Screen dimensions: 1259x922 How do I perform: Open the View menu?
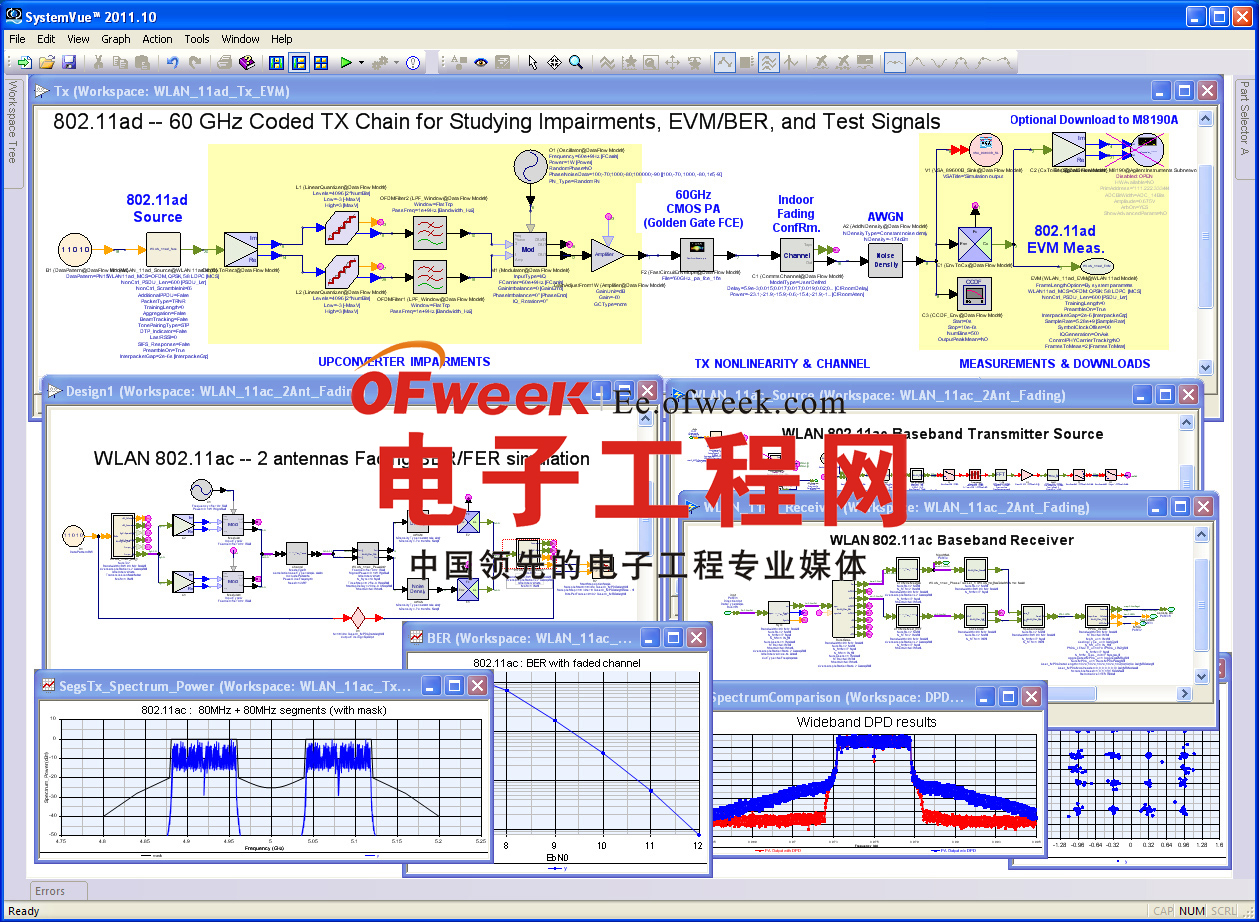point(78,39)
